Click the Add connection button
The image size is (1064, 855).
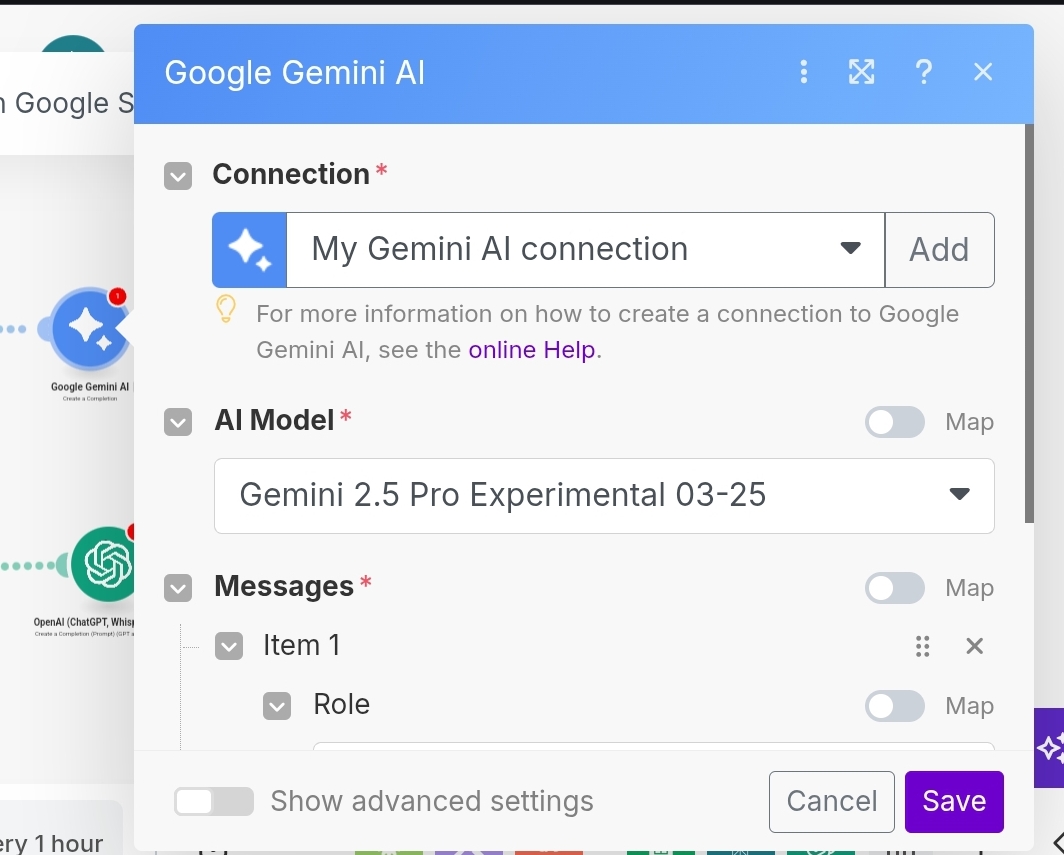coord(940,250)
